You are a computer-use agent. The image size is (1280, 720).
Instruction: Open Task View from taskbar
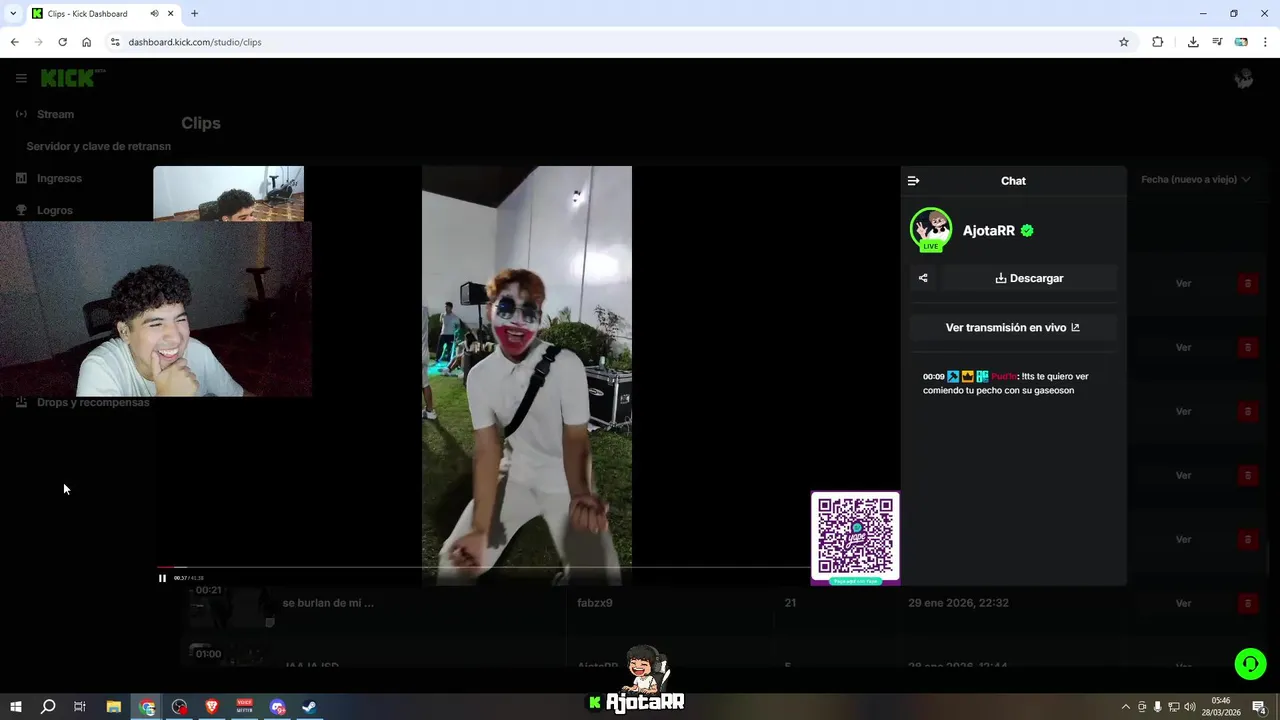[x=80, y=707]
